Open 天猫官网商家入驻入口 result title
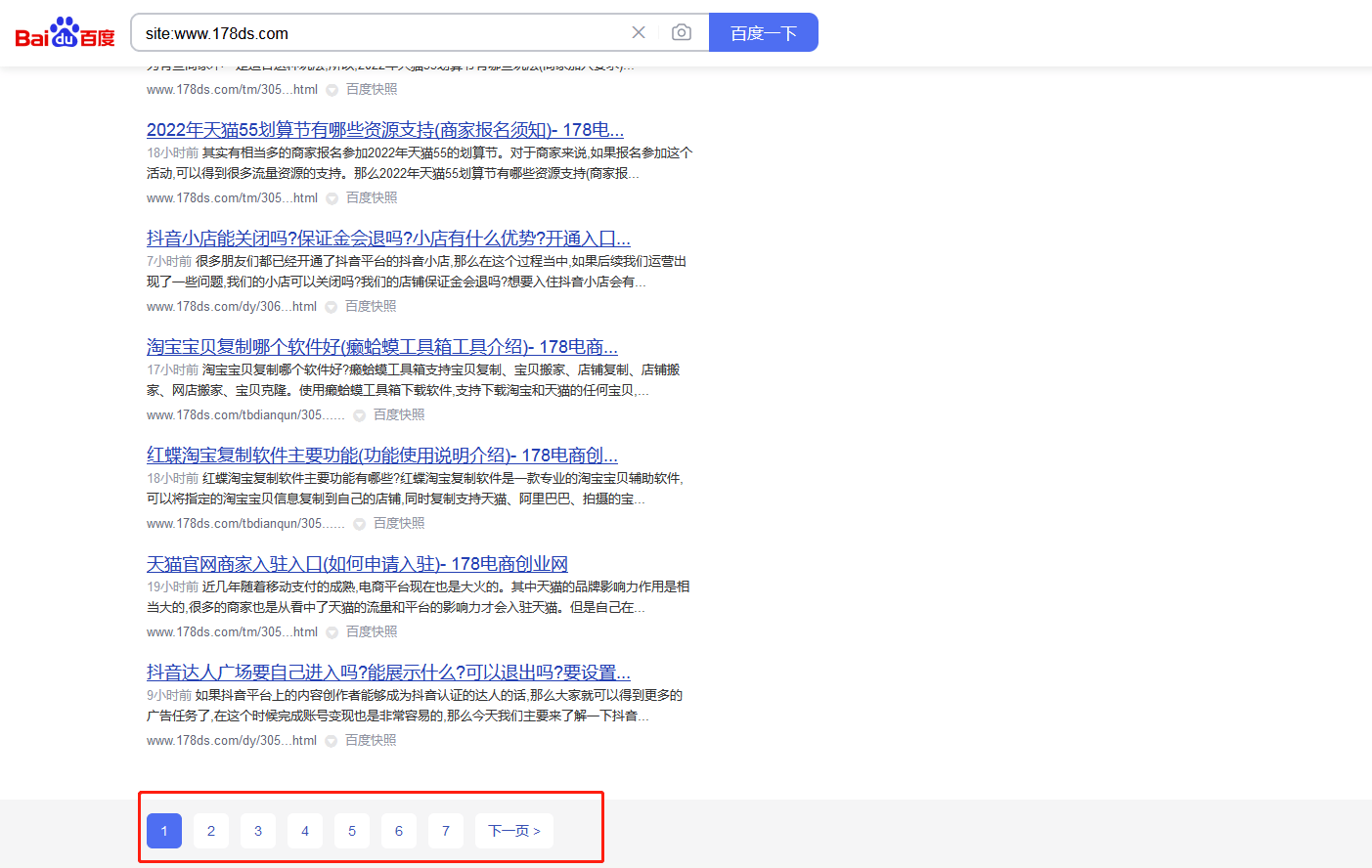This screenshot has height=868, width=1372. [x=357, y=563]
